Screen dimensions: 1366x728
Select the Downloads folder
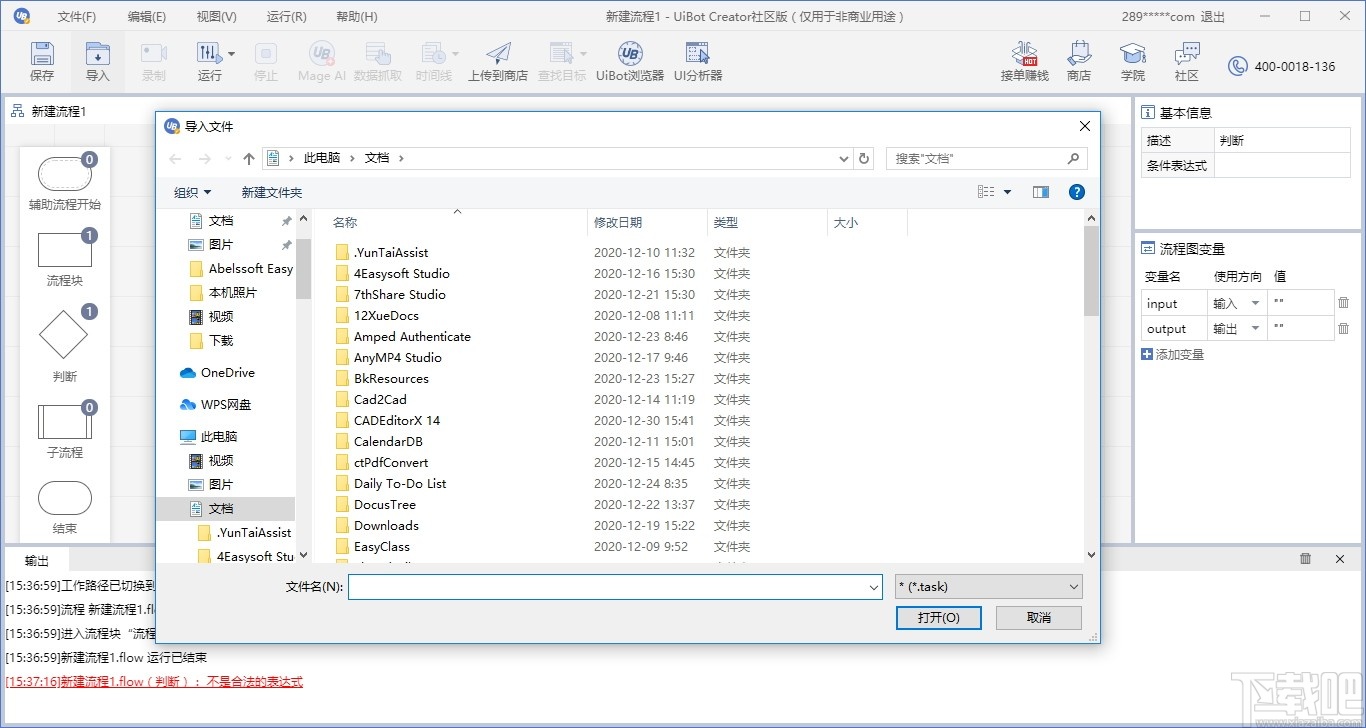386,525
